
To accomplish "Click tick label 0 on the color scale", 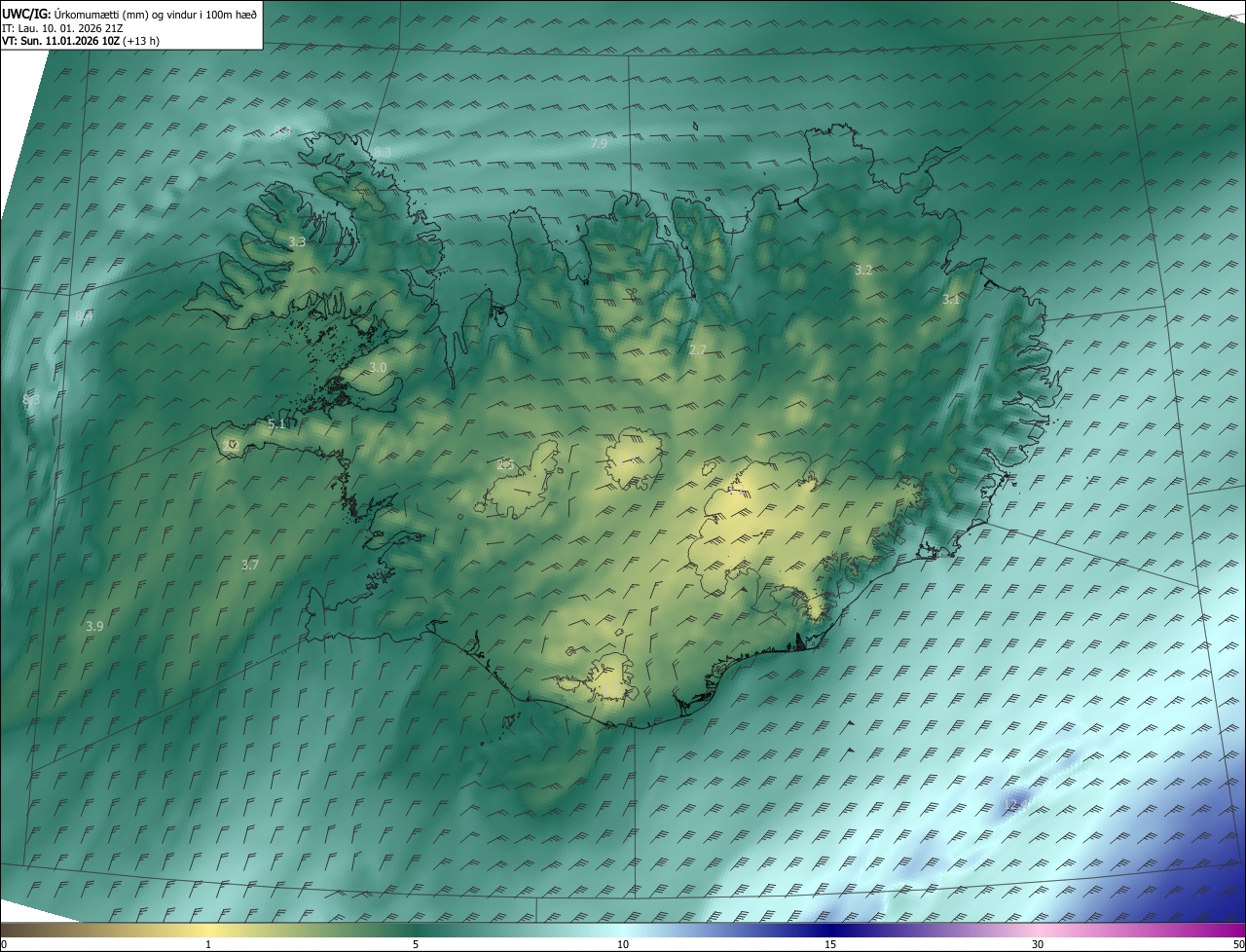I will pos(4,944).
